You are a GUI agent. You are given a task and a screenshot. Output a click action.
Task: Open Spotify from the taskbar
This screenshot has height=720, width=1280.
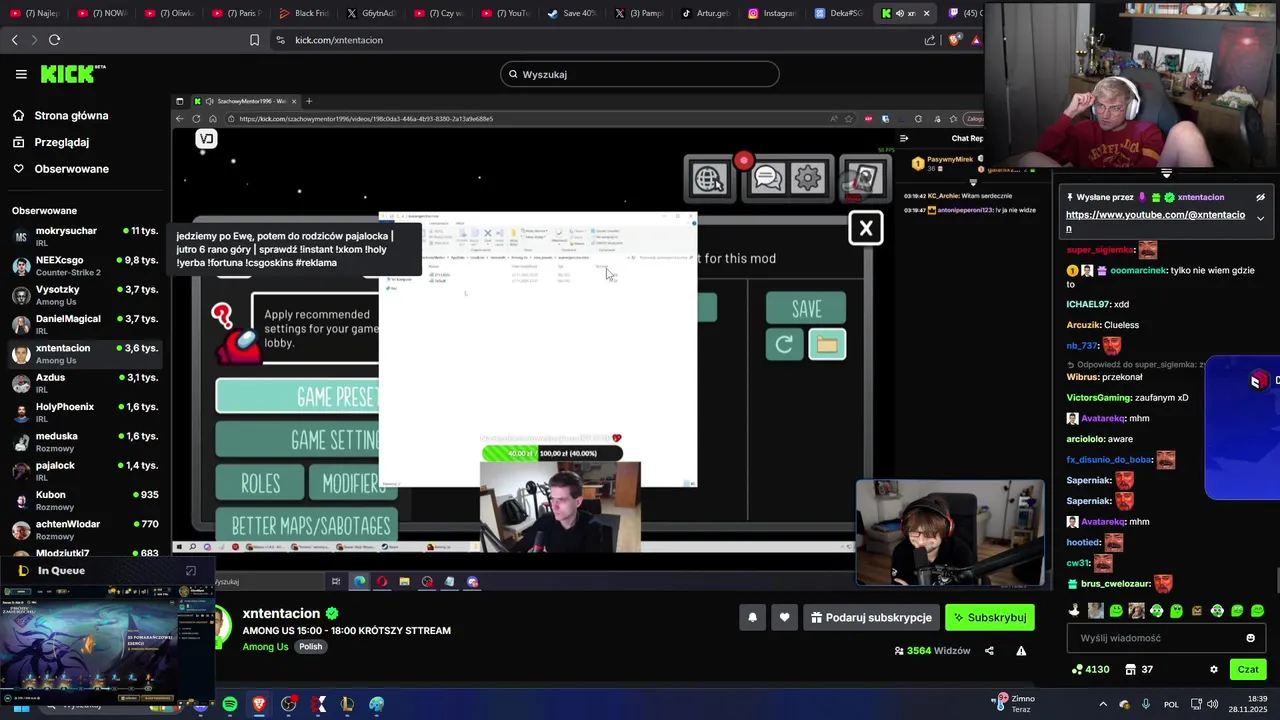[x=230, y=704]
